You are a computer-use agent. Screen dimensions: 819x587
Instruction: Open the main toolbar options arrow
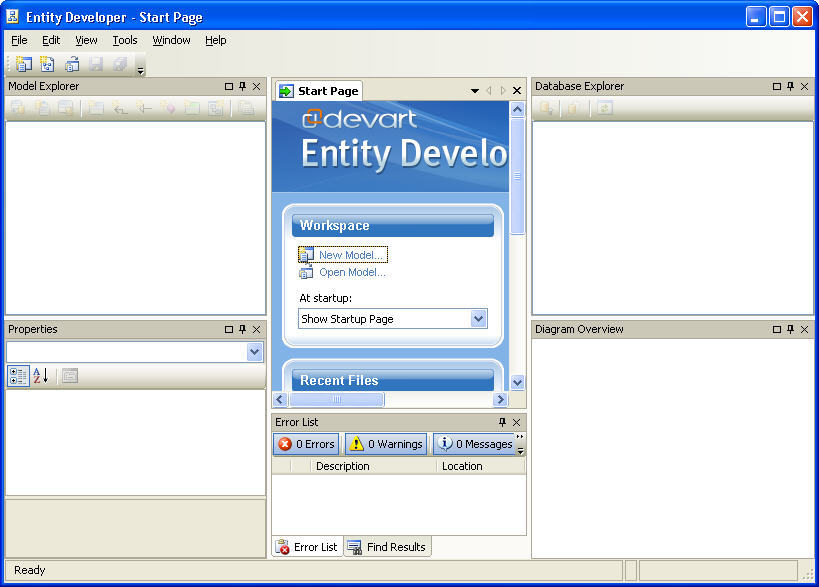[x=141, y=70]
